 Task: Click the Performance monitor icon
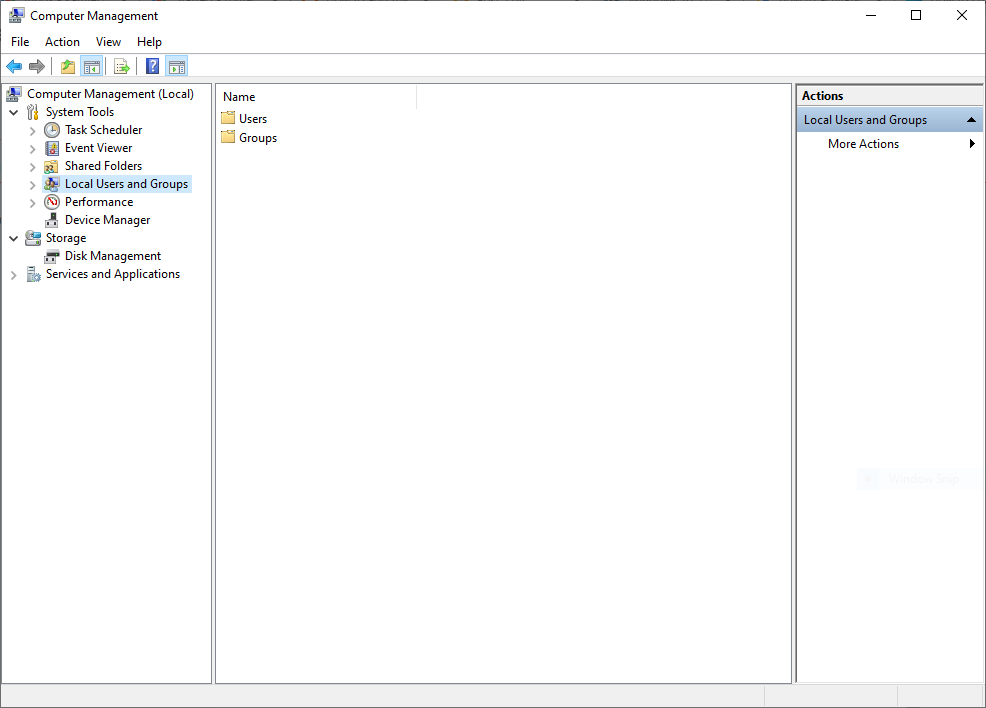click(x=52, y=202)
